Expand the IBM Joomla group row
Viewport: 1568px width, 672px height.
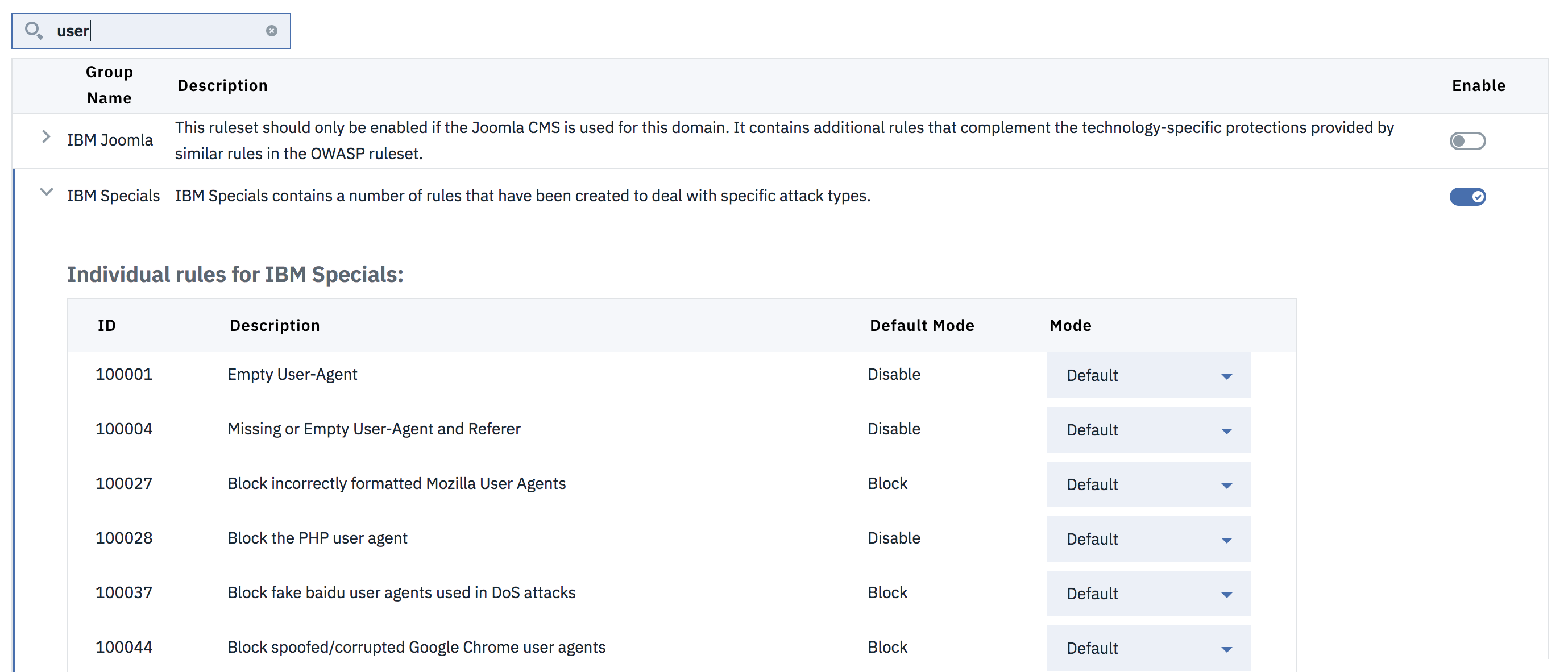coord(45,137)
